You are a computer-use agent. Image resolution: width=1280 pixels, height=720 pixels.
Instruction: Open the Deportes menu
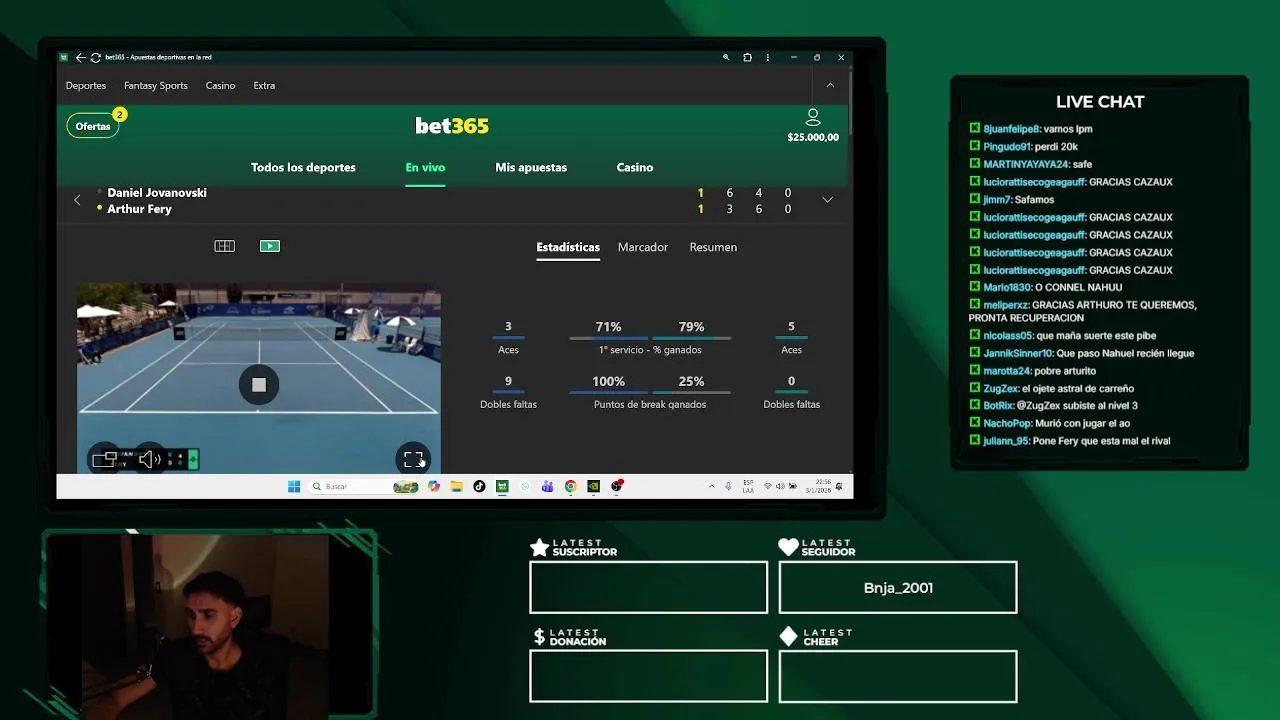coord(86,85)
